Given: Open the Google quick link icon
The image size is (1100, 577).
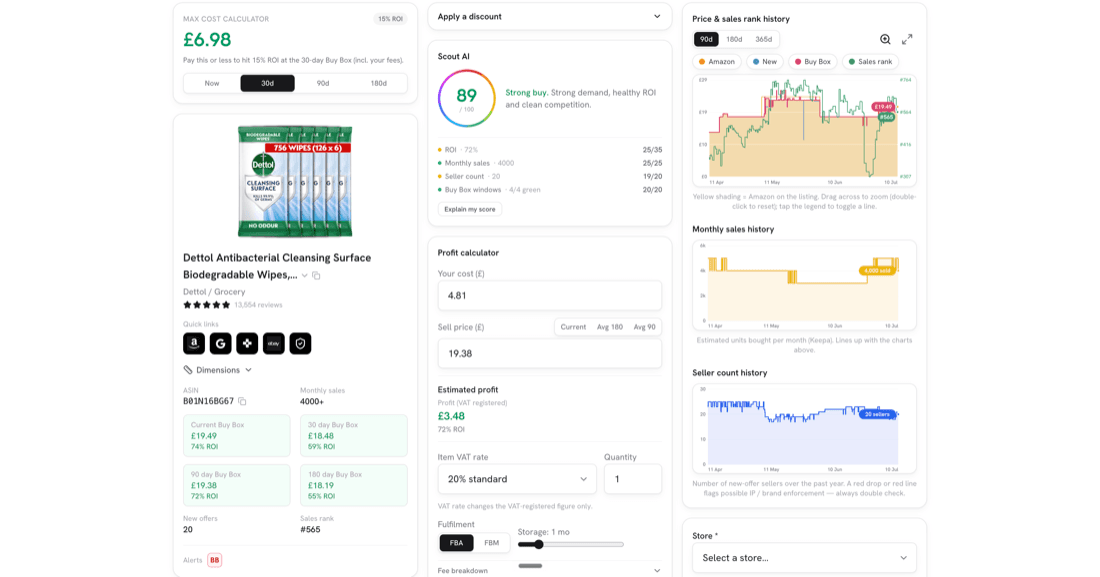Looking at the screenshot, I should [220, 343].
